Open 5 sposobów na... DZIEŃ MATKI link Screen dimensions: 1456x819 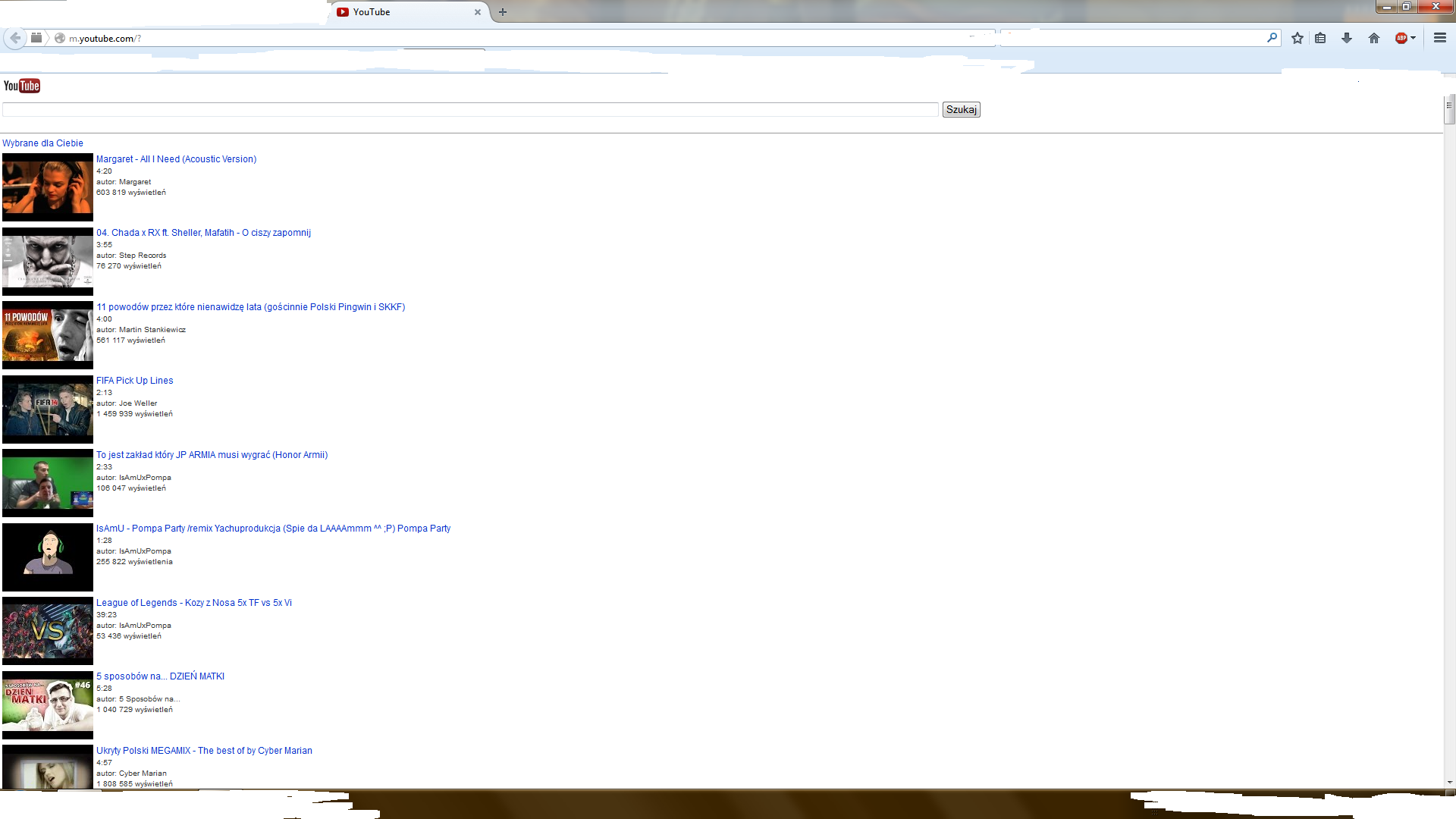[x=160, y=676]
